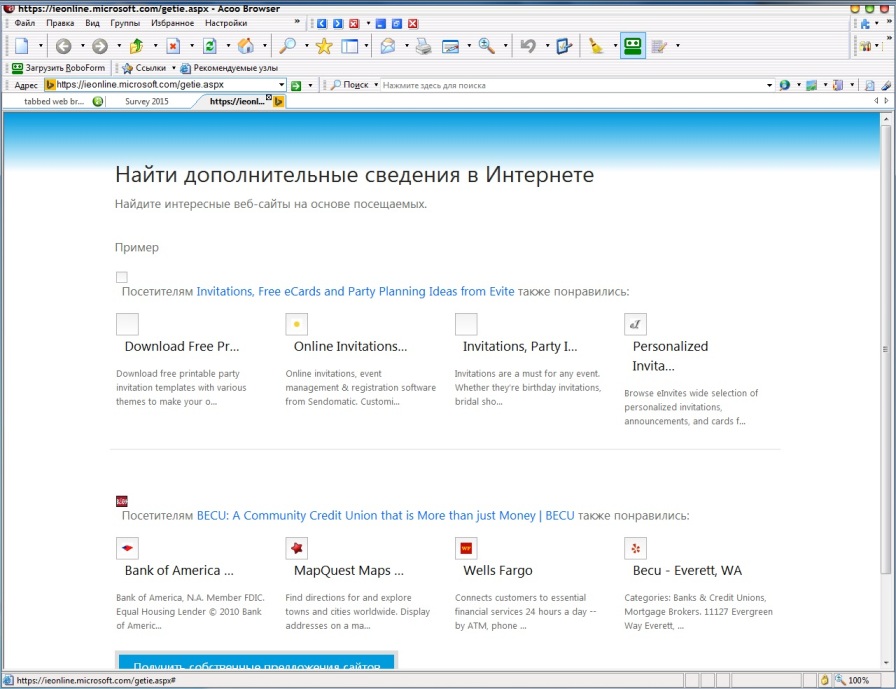
Task: Switch to previous tab with blue left arrow
Action: tap(322, 23)
